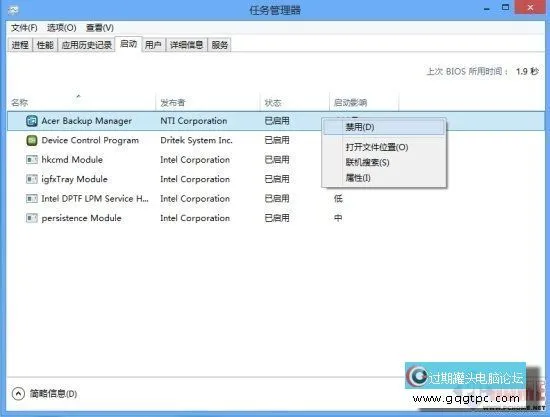Click the hkcmd Module icon
The image size is (550, 417).
click(x=32, y=160)
